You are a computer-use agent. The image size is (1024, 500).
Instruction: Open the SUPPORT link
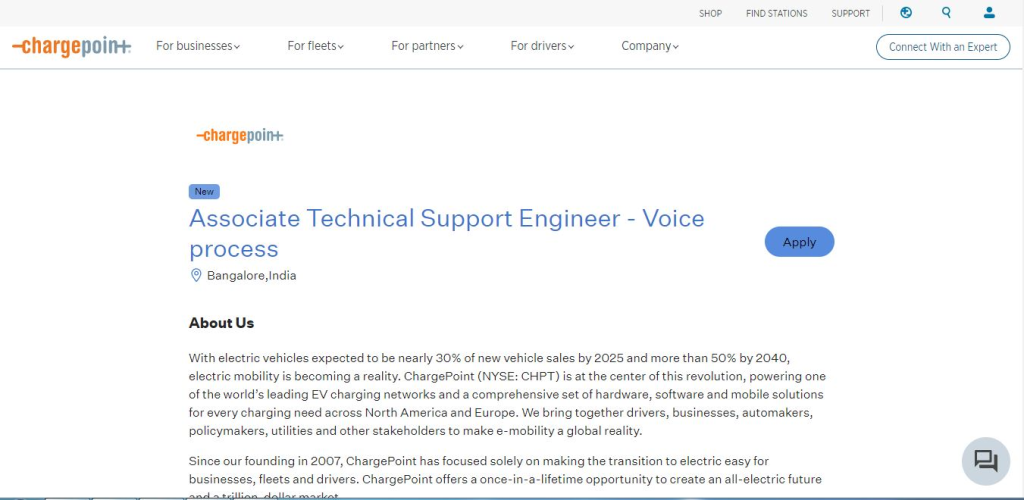click(850, 13)
